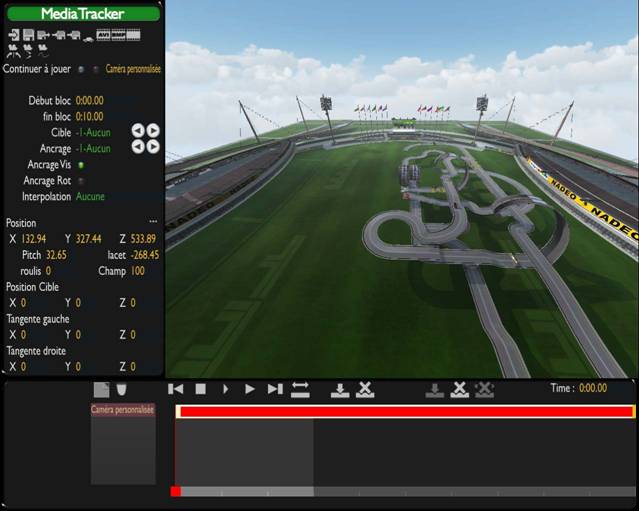
Task: Click the yellow Caméra personnalisée title text
Action: click(x=133, y=69)
